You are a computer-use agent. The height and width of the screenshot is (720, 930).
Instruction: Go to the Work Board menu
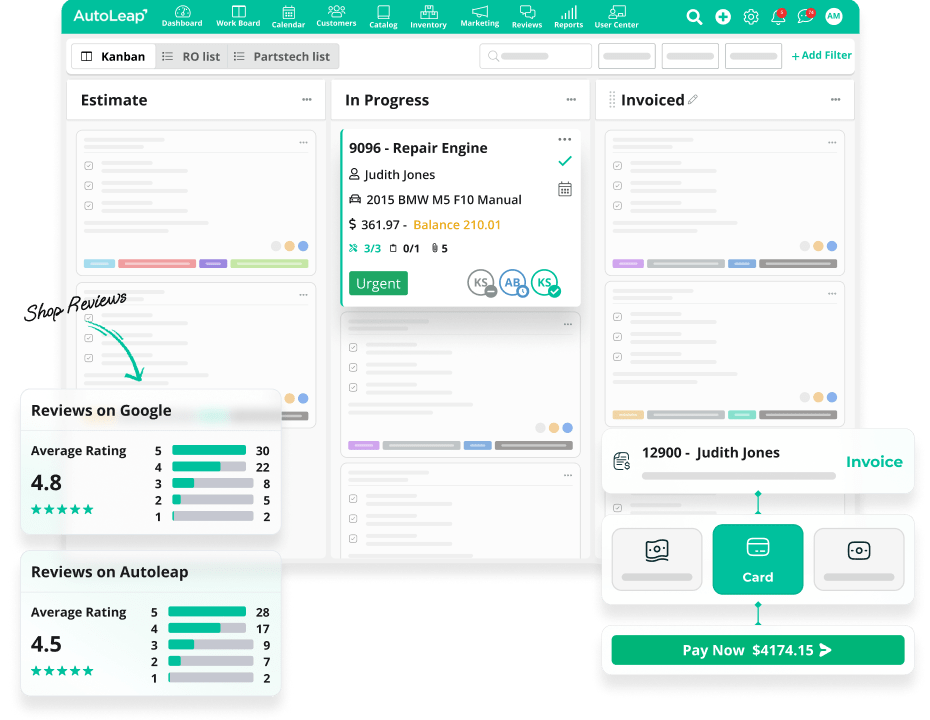pos(238,16)
